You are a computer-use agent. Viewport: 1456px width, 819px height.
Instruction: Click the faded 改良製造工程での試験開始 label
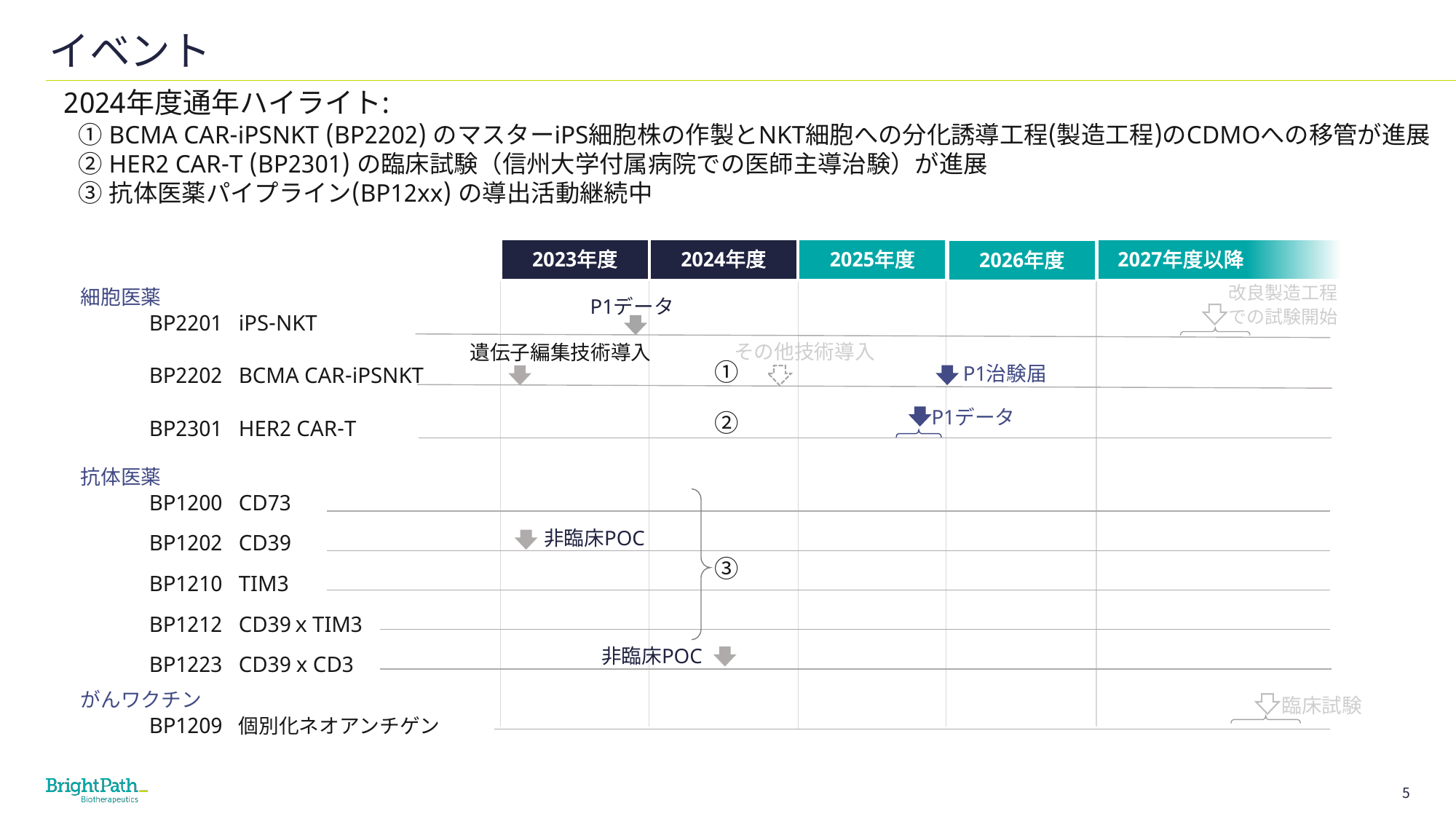pyautogui.click(x=1283, y=304)
